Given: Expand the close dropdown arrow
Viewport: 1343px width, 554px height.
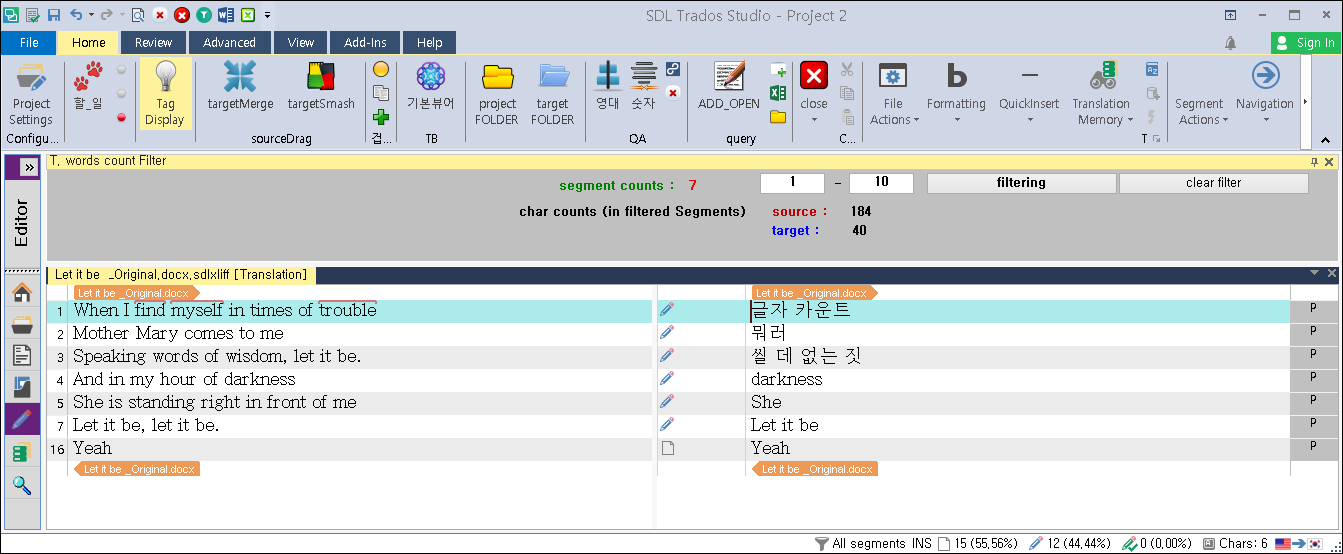Looking at the screenshot, I should click(814, 121).
